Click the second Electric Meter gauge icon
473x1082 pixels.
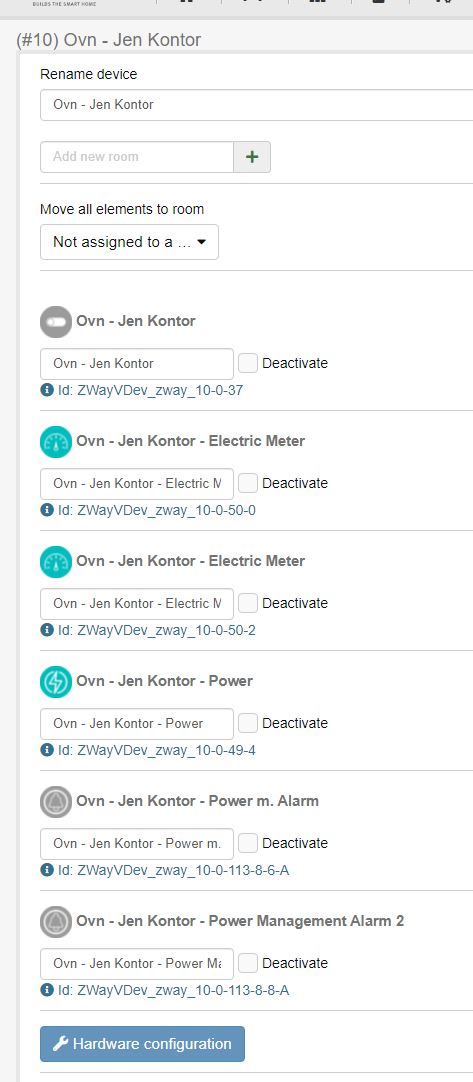(x=56, y=562)
